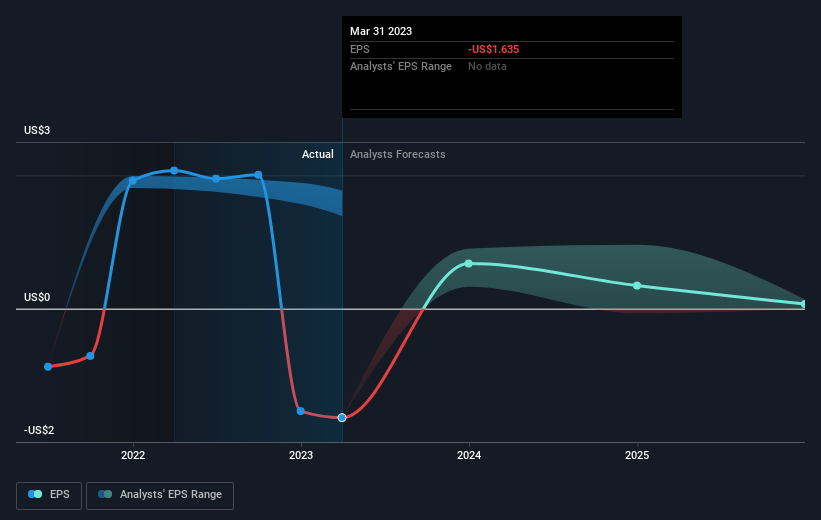Select the EPS data point at 2023

[301, 411]
